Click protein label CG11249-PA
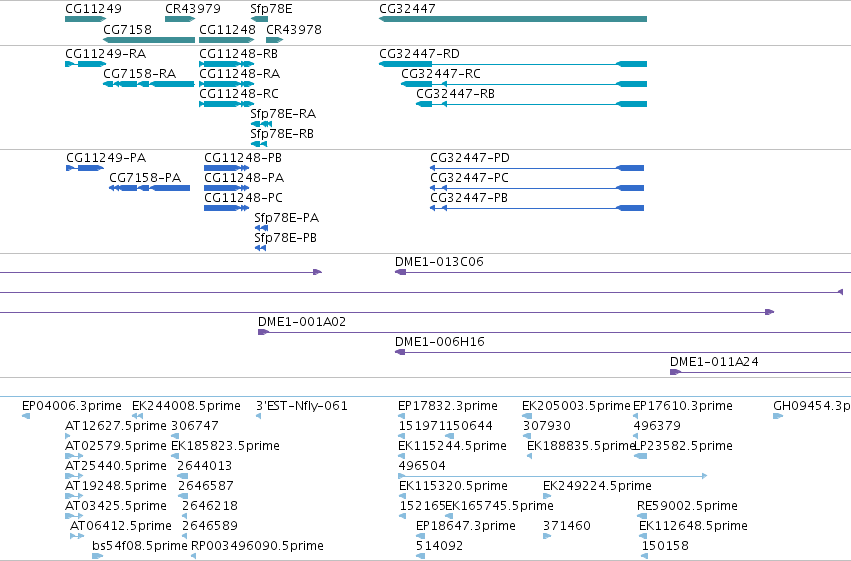This screenshot has height=561, width=851. pyautogui.click(x=106, y=158)
